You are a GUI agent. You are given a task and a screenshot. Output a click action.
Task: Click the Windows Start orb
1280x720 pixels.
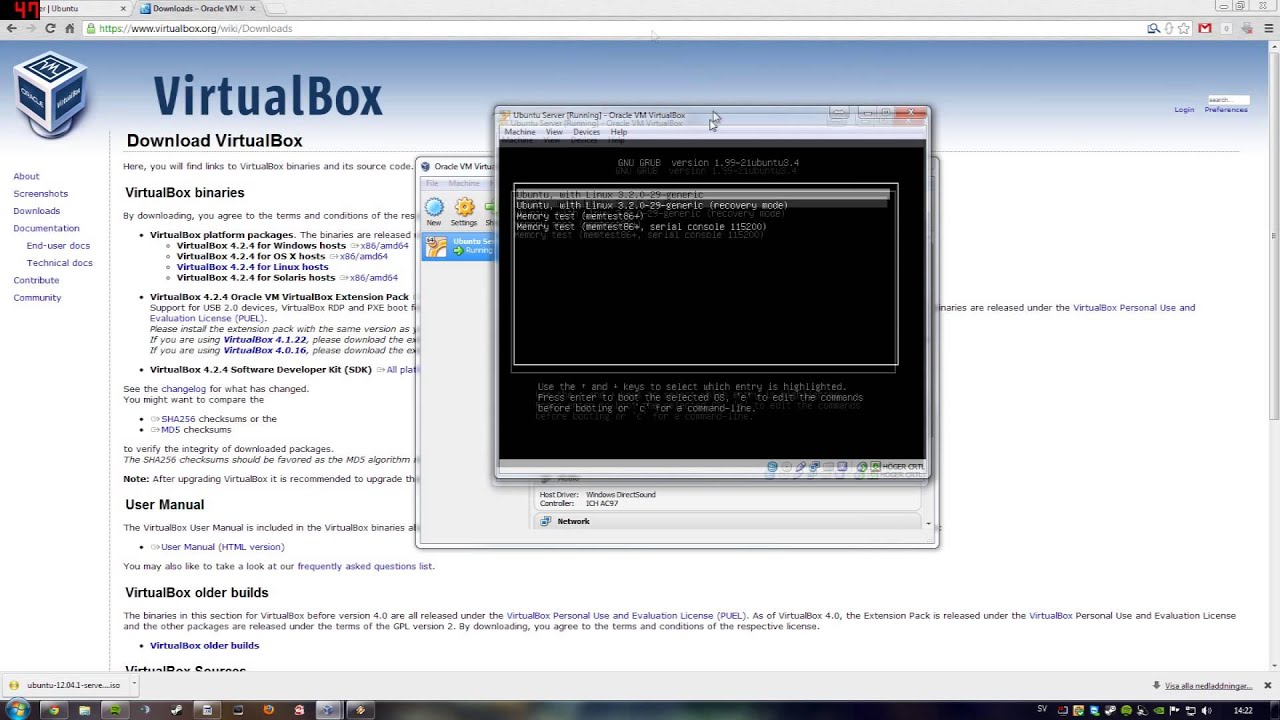click(x=18, y=710)
